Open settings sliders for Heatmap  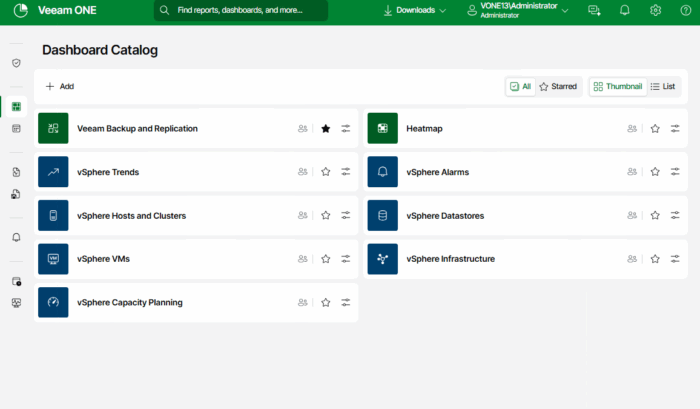(675, 128)
